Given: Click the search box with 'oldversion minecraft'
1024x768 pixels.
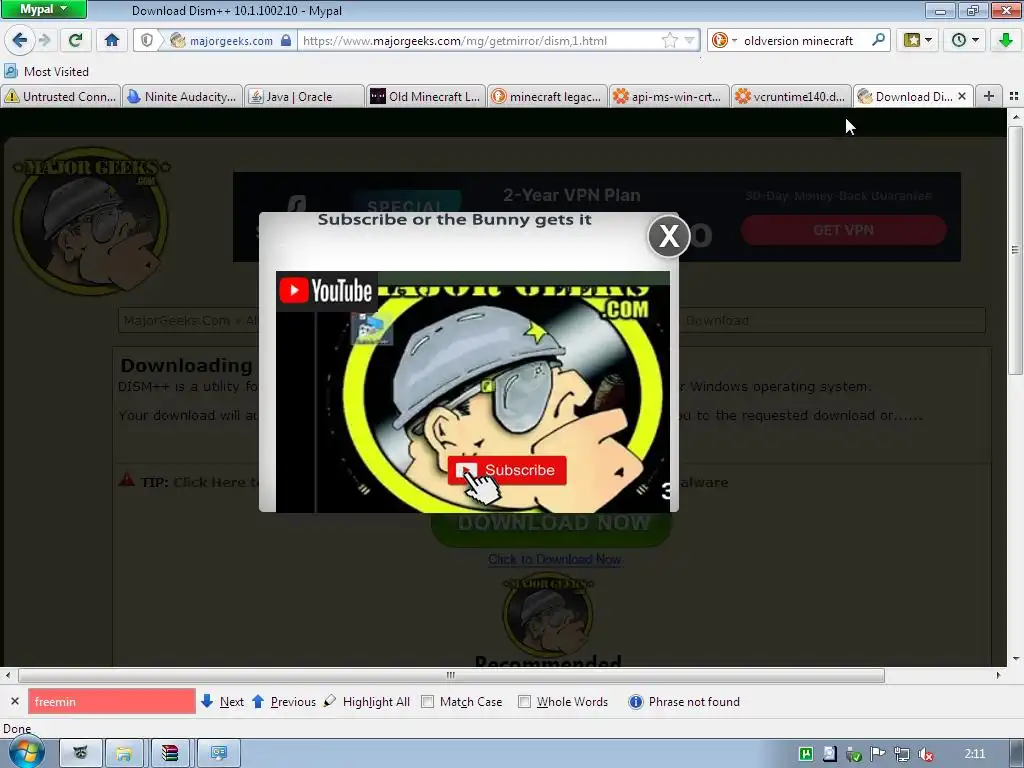Looking at the screenshot, I should [x=799, y=40].
